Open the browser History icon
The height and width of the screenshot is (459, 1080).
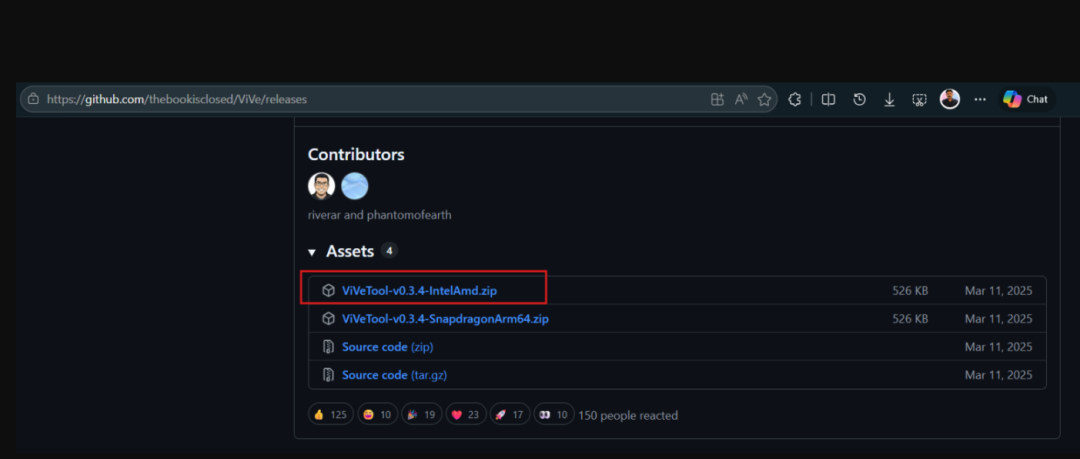click(x=859, y=99)
